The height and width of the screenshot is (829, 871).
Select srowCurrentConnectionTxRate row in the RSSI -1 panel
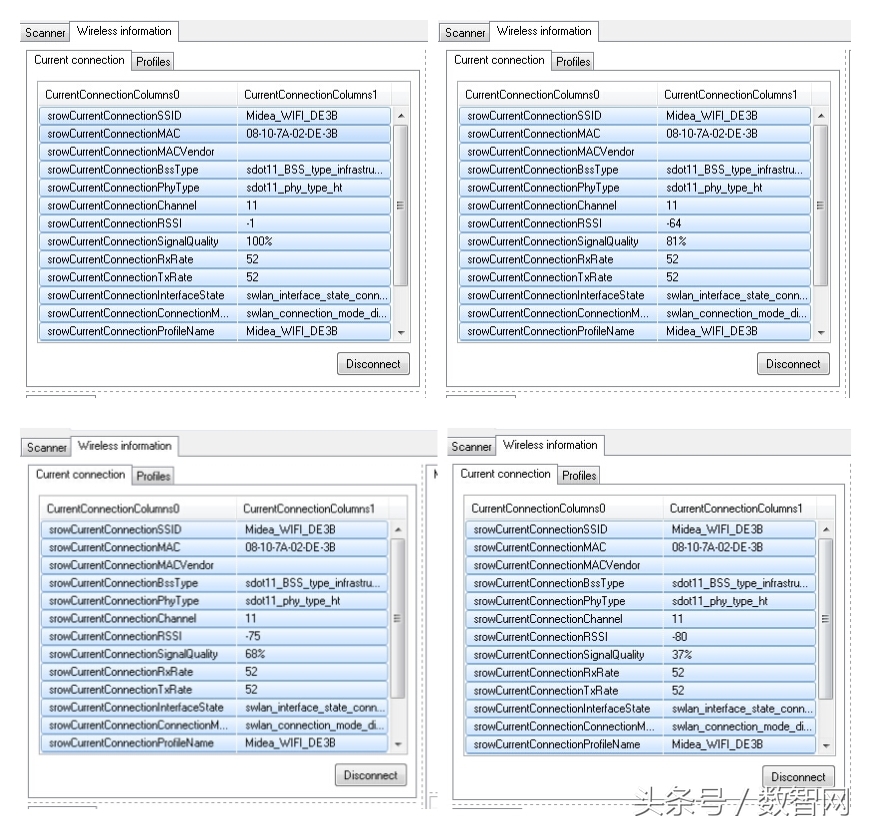coord(215,277)
